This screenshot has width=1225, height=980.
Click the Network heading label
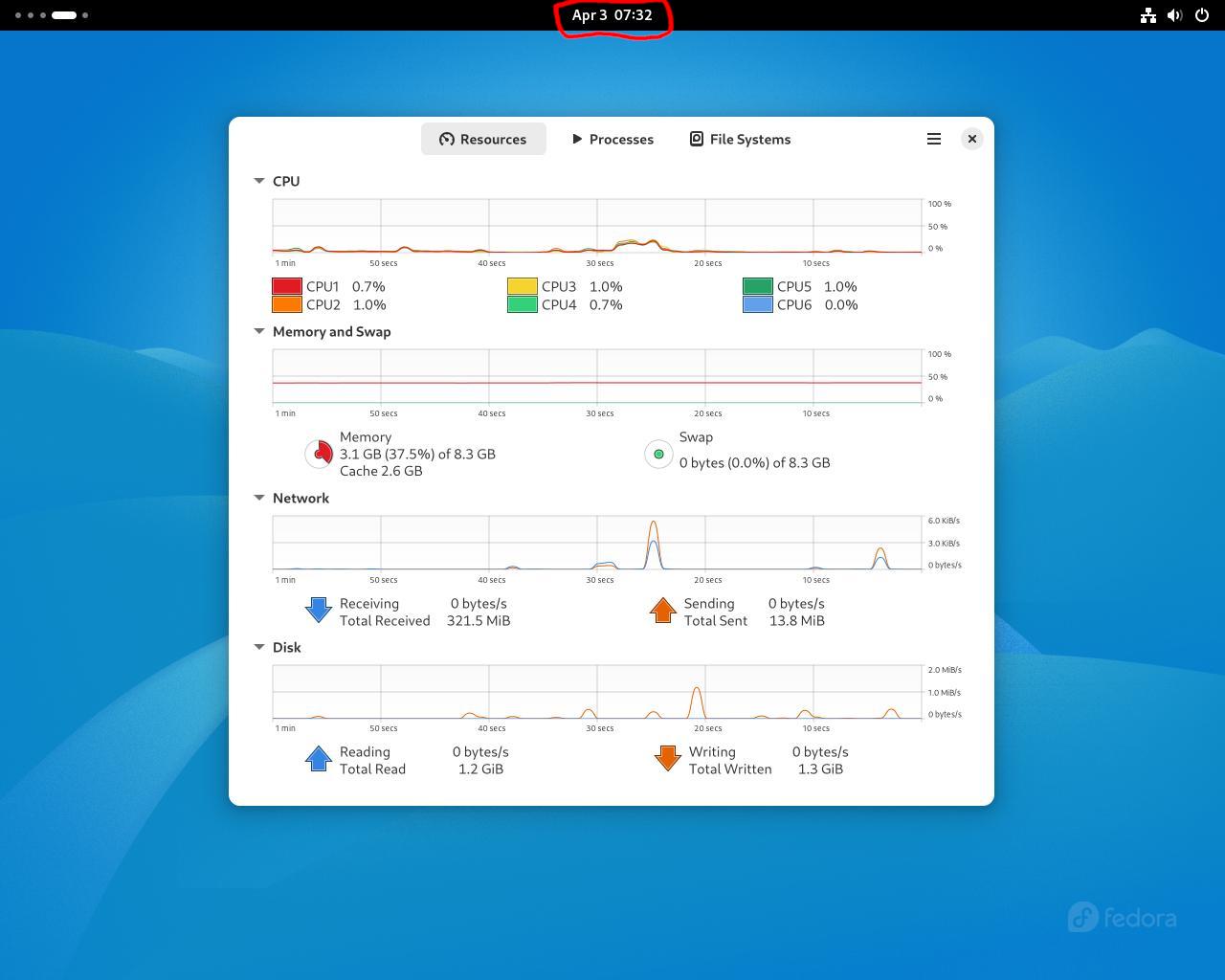pyautogui.click(x=301, y=498)
